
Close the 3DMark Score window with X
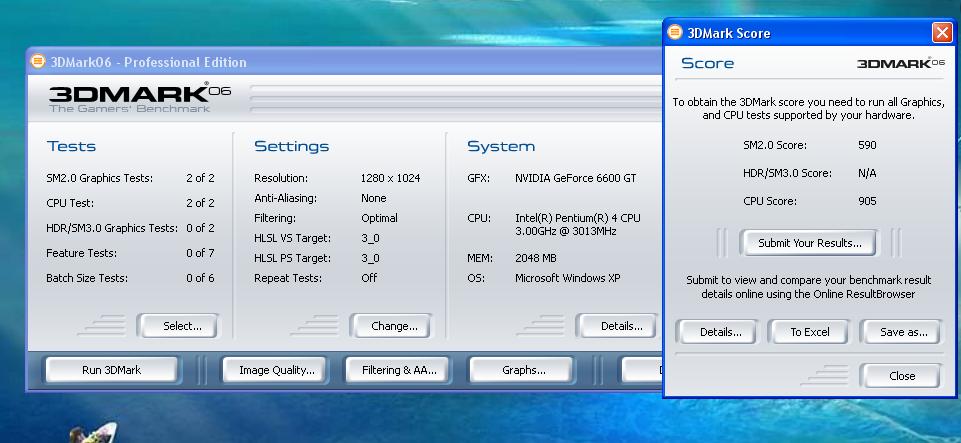(941, 33)
